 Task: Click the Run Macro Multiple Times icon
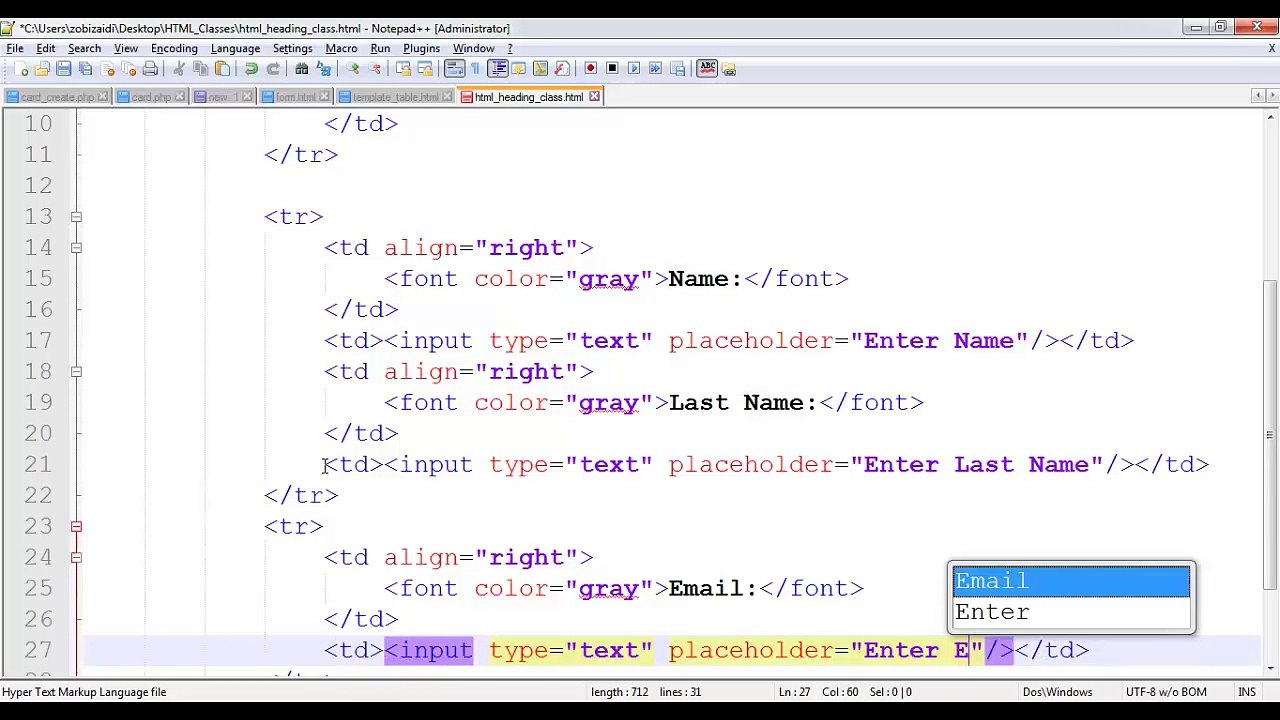pos(656,69)
